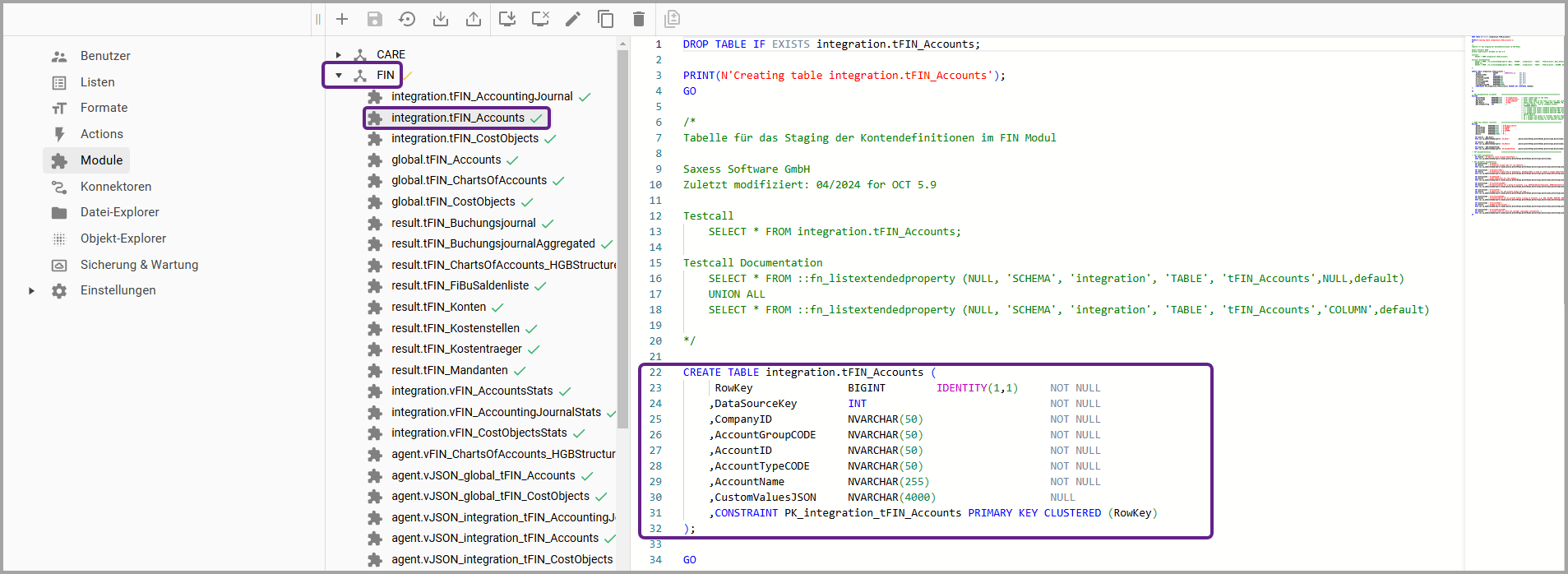1568x574 pixels.
Task: Open Konnektoren in the left sidebar
Action: (x=116, y=187)
